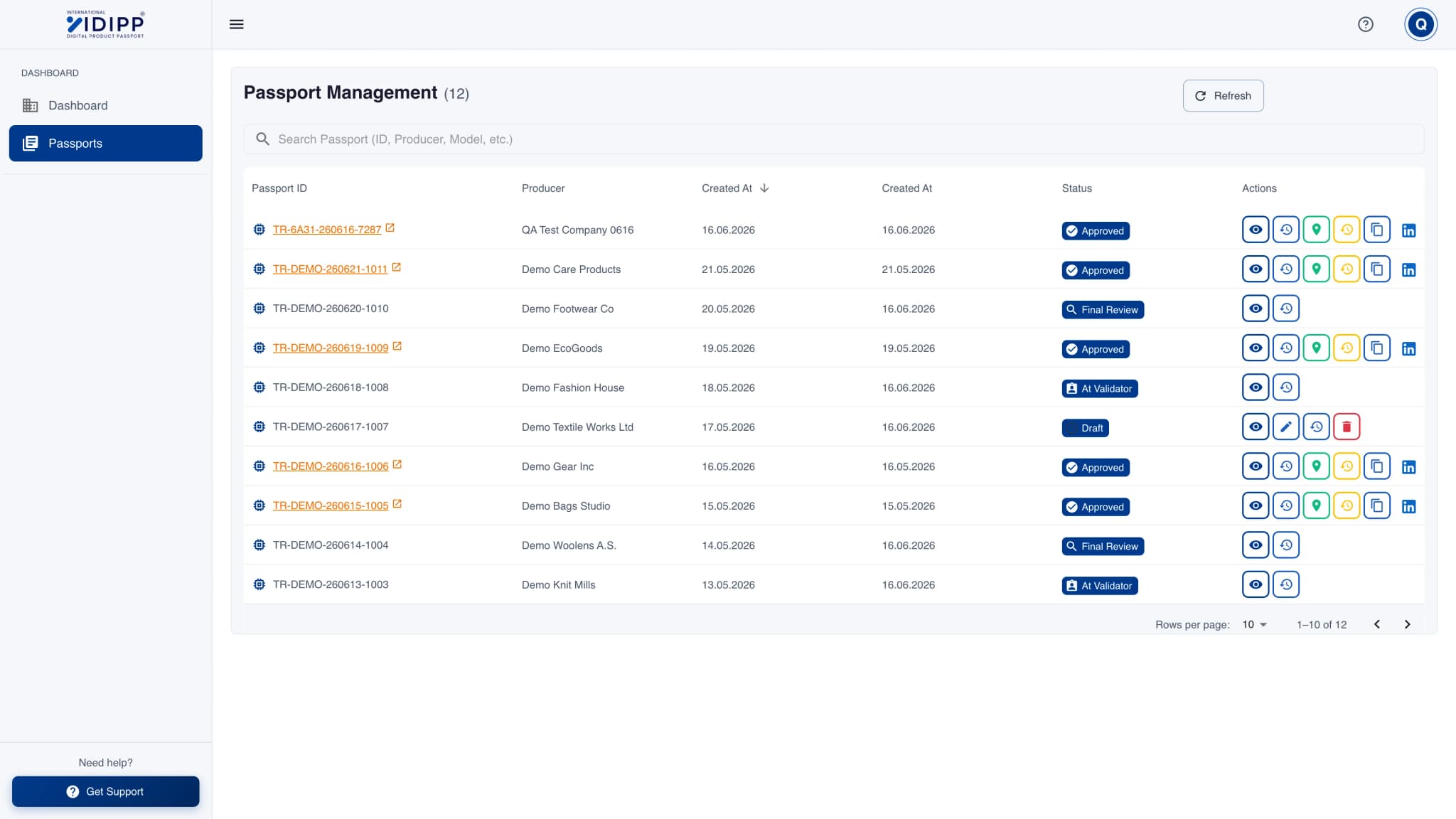Open history for Demo Care Products row

point(1286,269)
